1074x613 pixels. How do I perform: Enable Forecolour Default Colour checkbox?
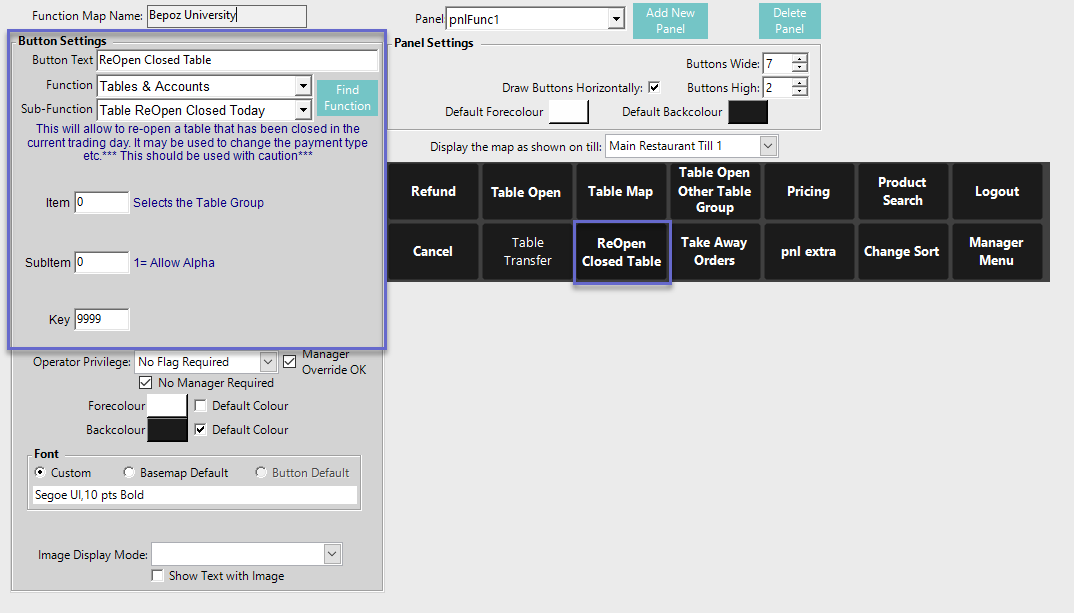click(200, 405)
